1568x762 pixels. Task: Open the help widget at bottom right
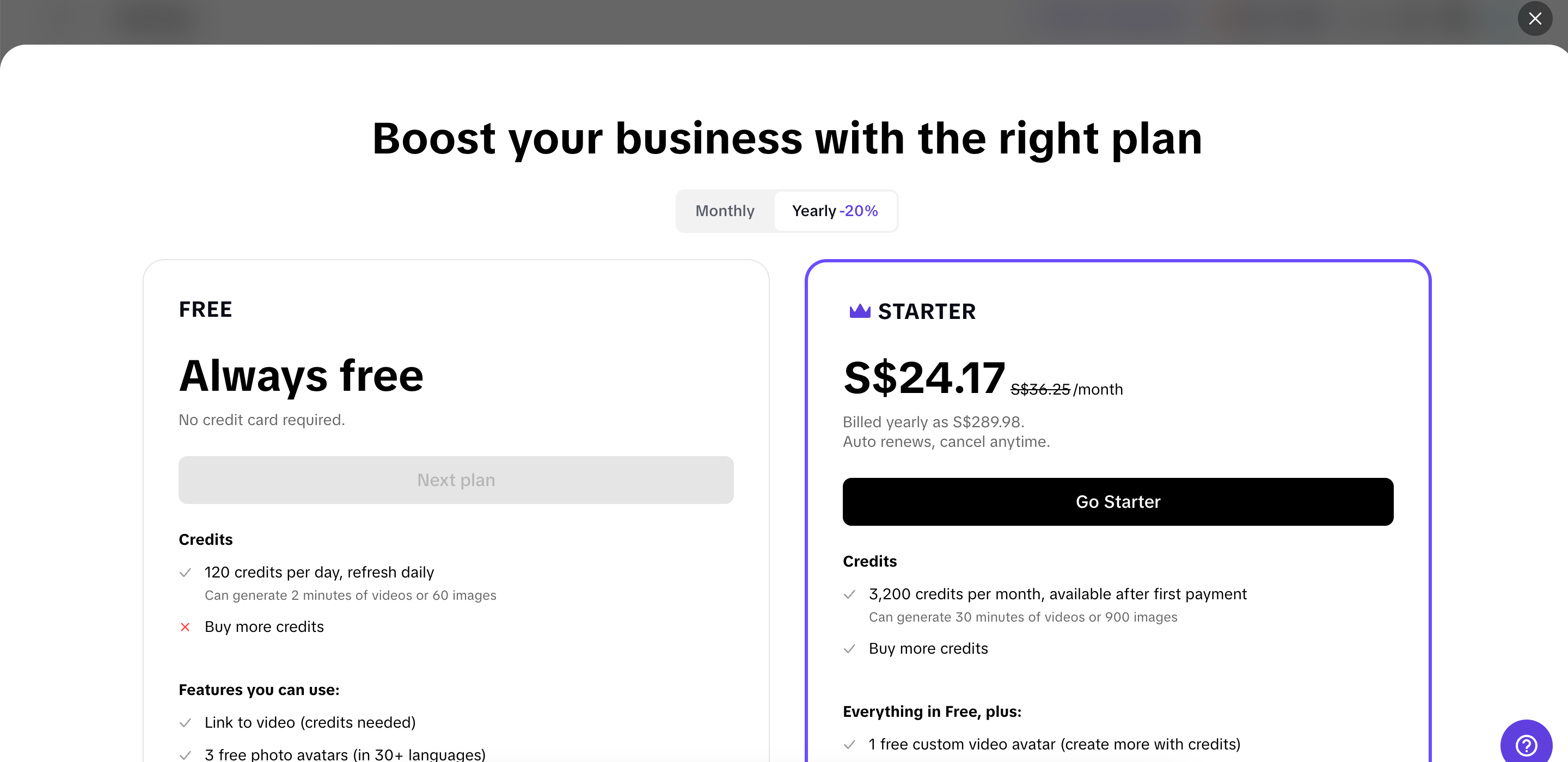coord(1527,742)
